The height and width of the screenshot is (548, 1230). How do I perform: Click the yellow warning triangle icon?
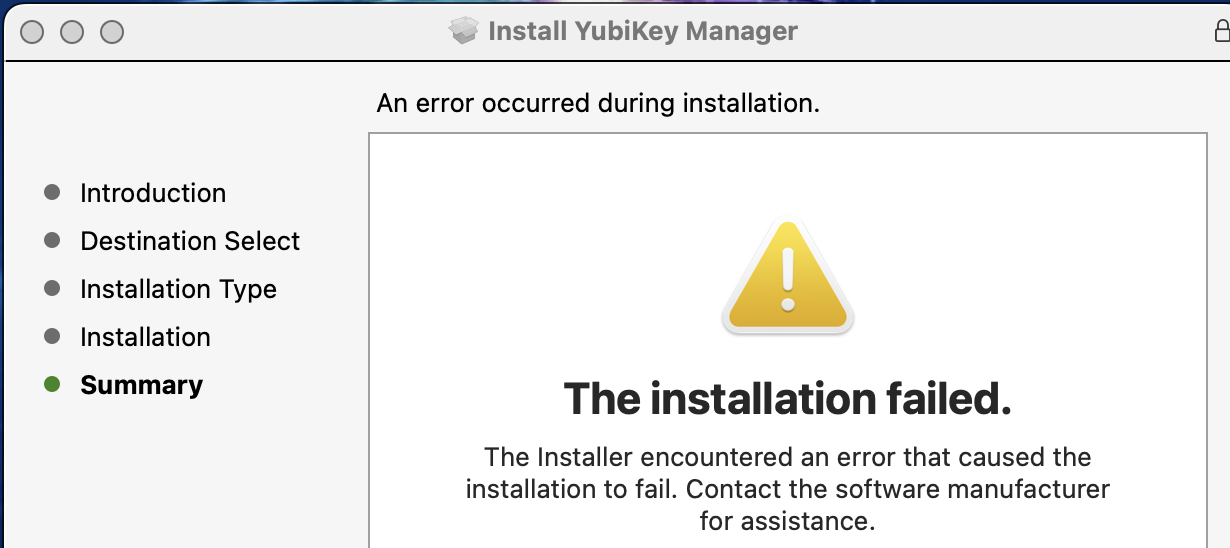pyautogui.click(x=787, y=277)
